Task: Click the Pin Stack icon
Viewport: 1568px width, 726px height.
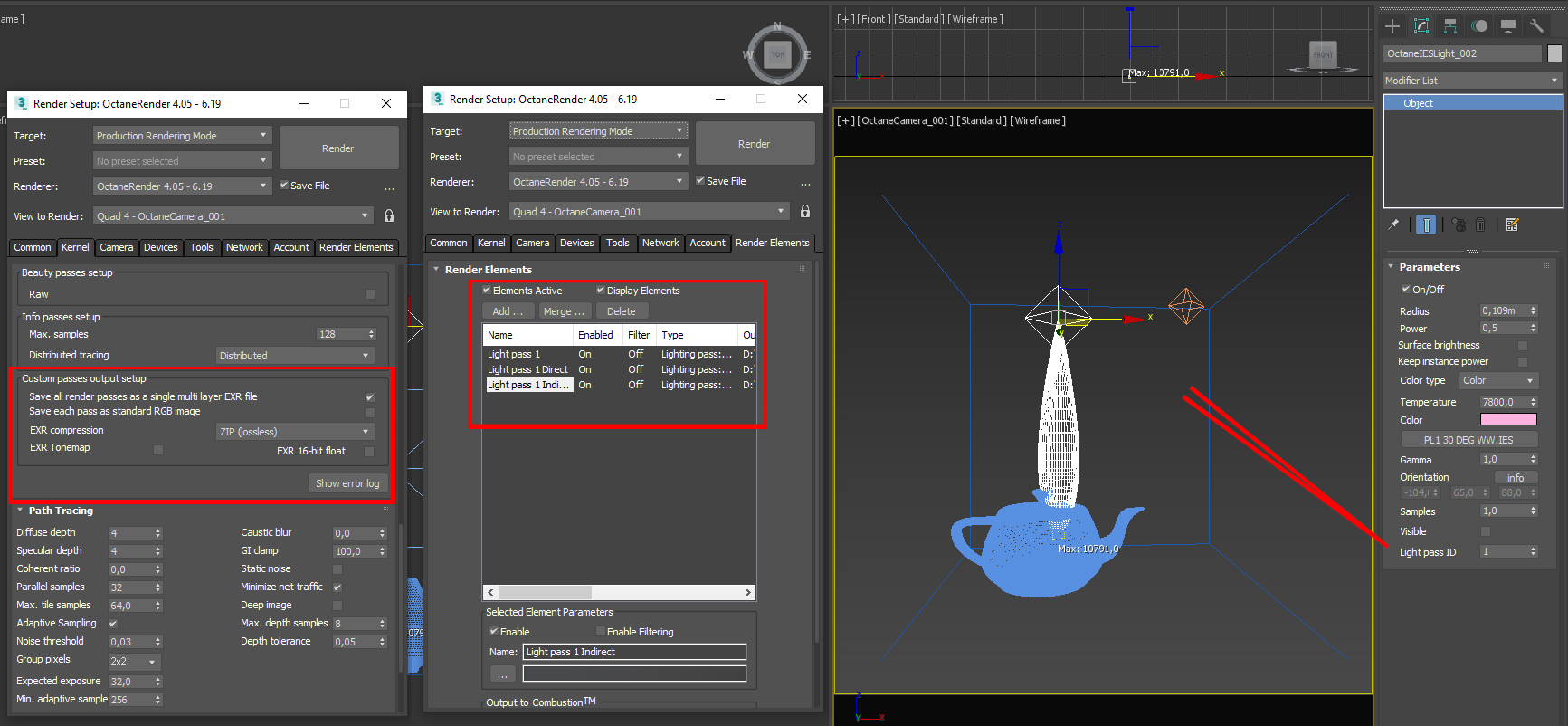Action: (1393, 224)
